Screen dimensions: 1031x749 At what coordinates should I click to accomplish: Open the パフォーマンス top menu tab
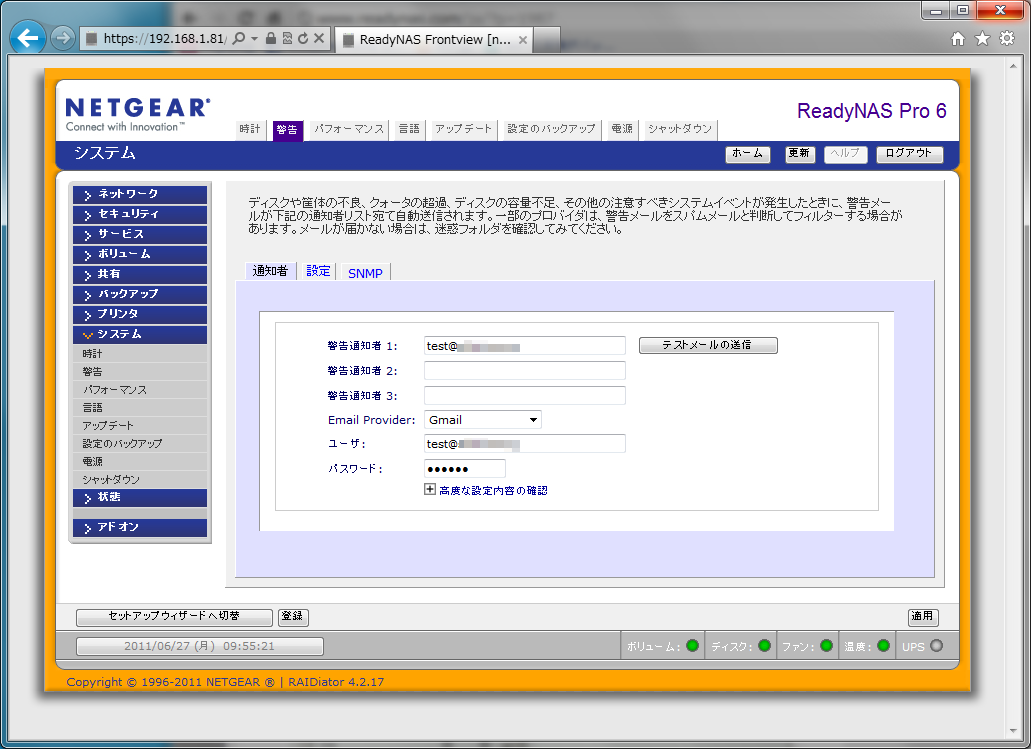(348, 130)
